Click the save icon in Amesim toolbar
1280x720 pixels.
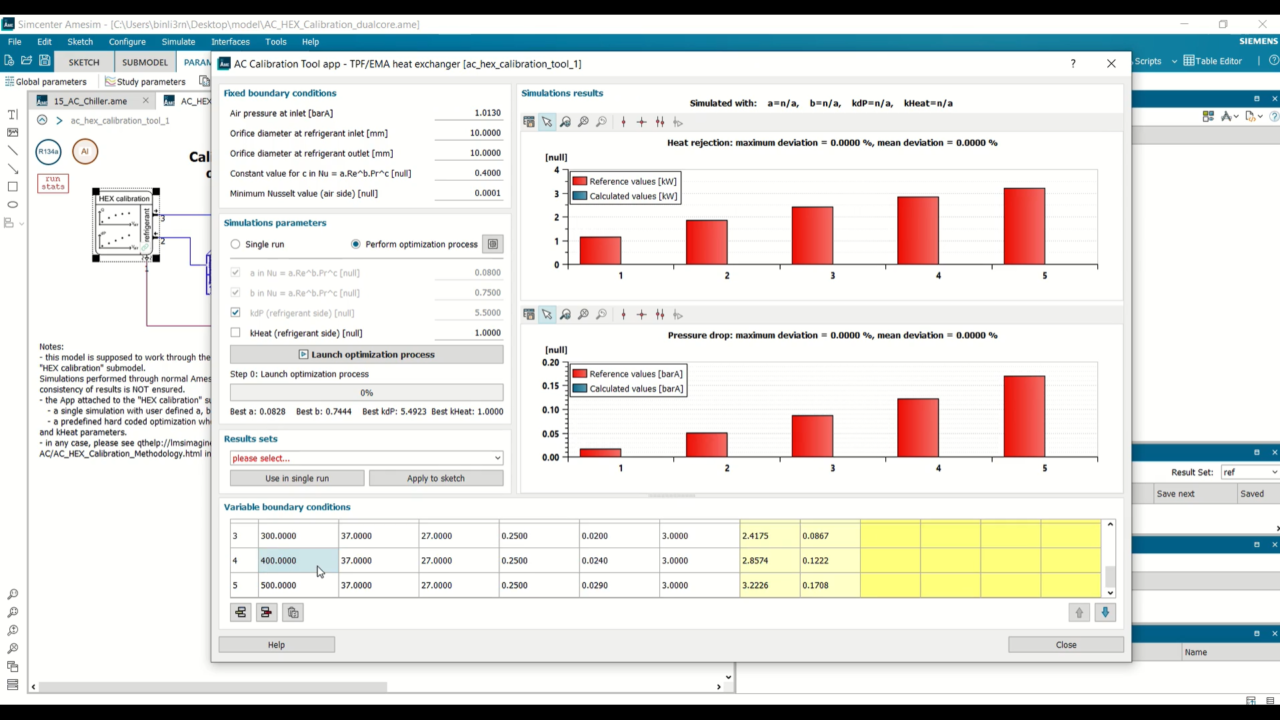[45, 61]
